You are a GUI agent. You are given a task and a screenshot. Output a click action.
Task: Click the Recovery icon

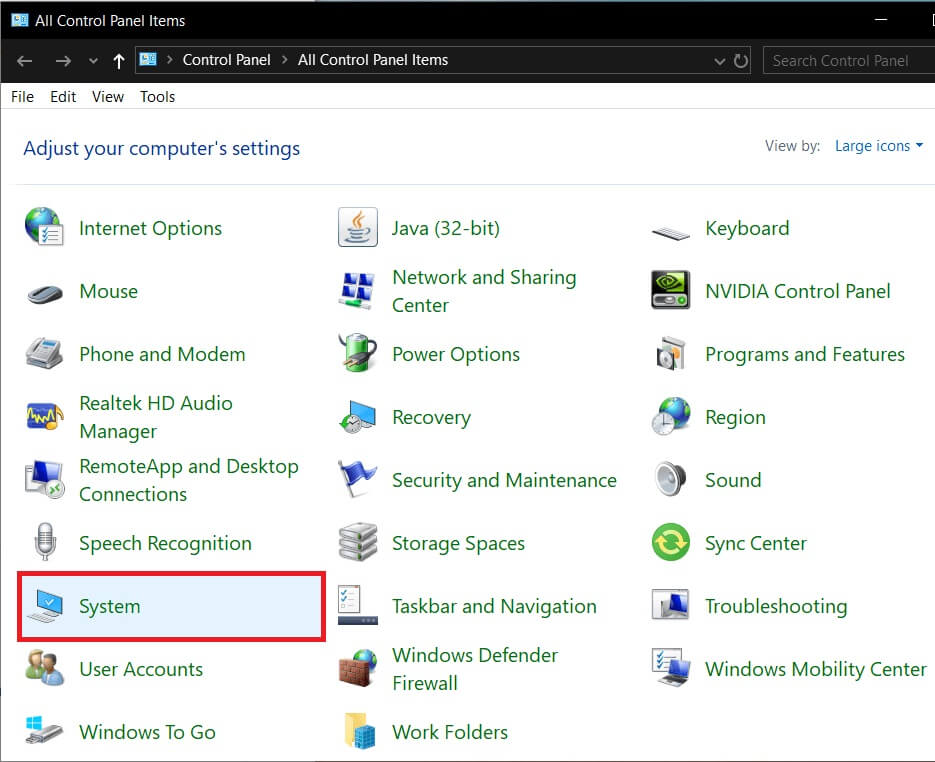coord(357,417)
